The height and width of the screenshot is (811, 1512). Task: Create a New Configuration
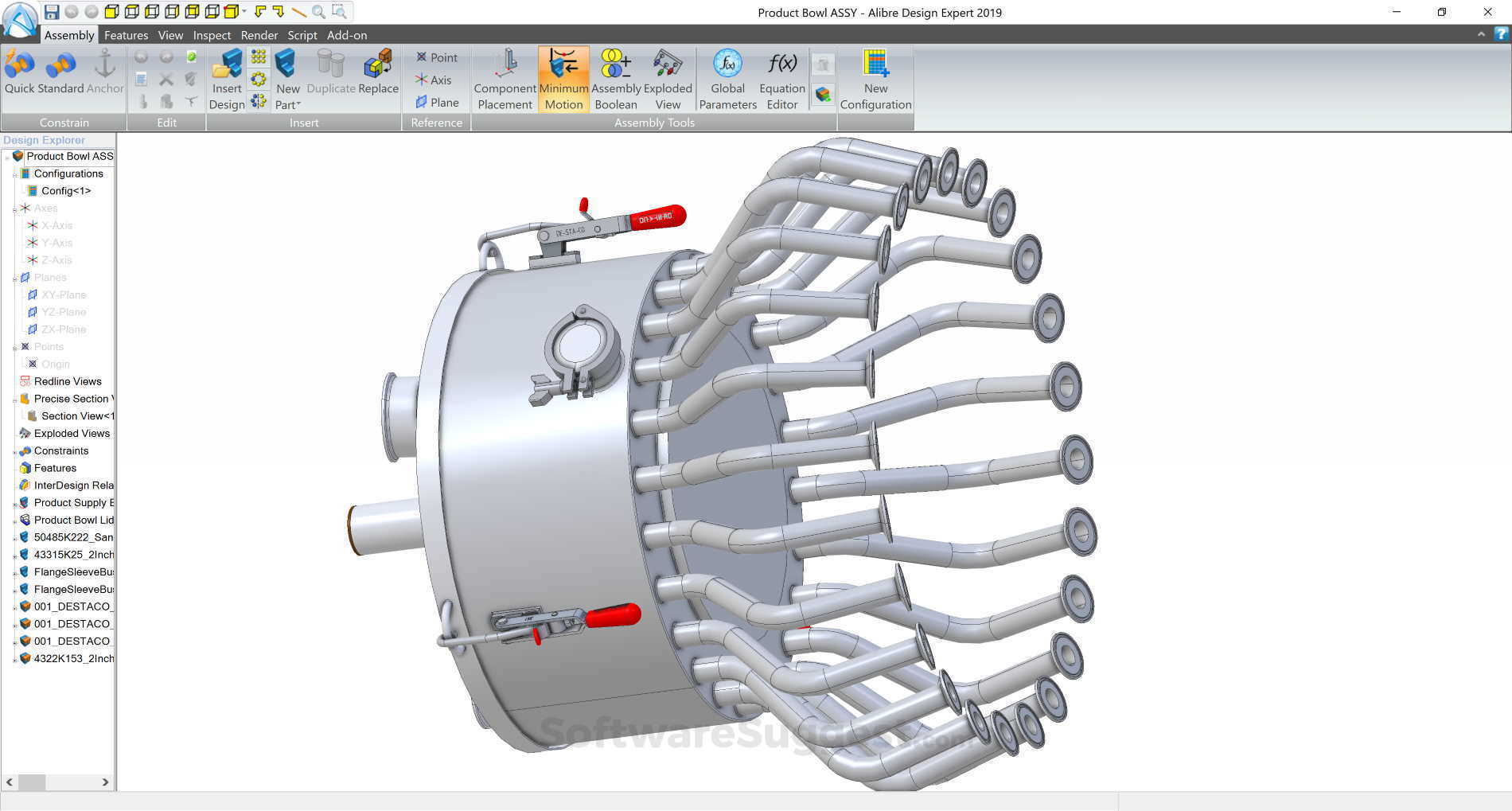tap(875, 77)
